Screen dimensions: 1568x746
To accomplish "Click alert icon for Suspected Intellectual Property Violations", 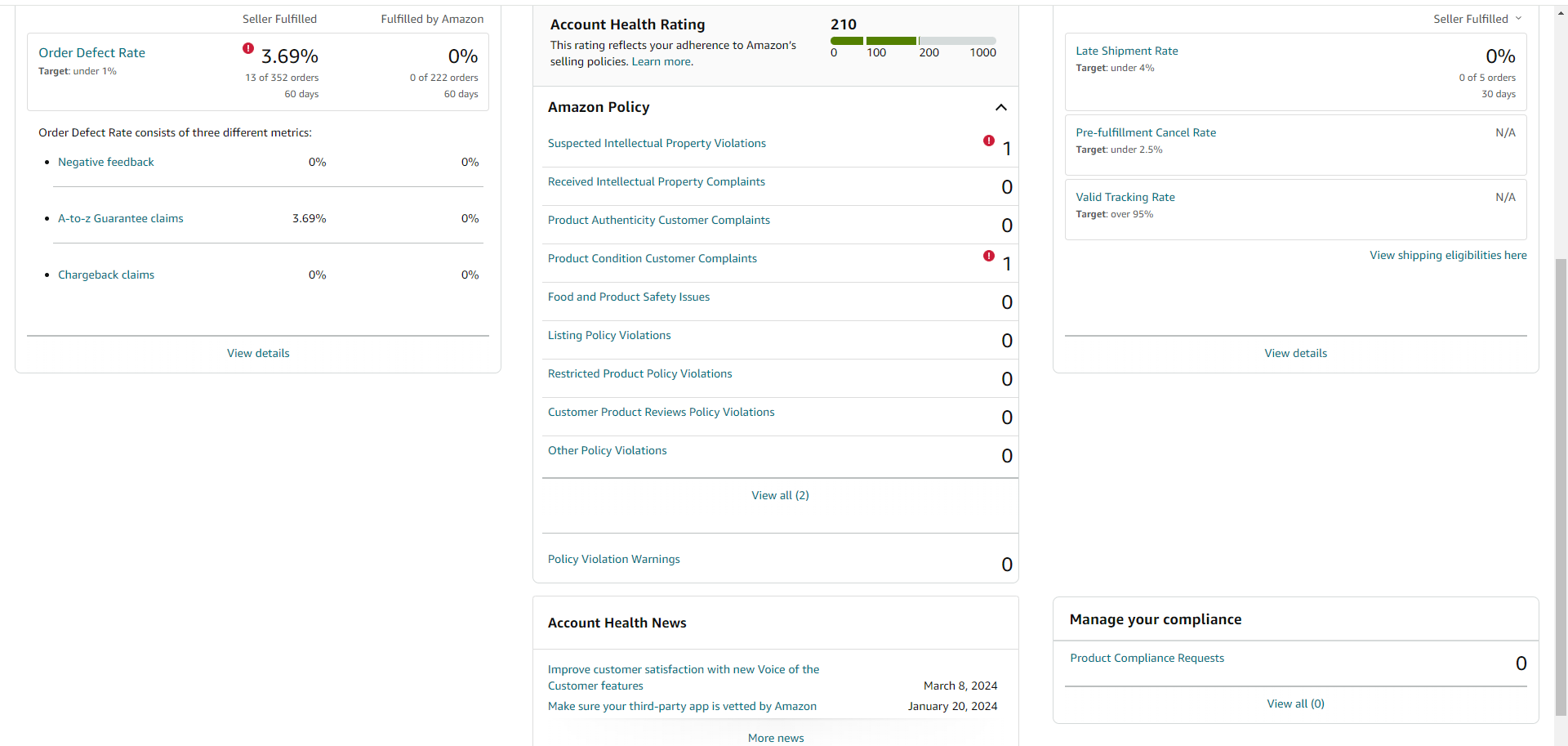I will click(989, 141).
